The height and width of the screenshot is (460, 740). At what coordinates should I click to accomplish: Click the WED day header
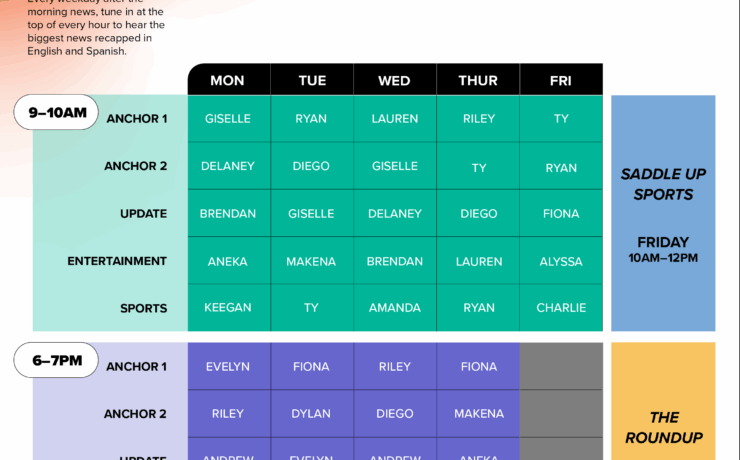[395, 80]
